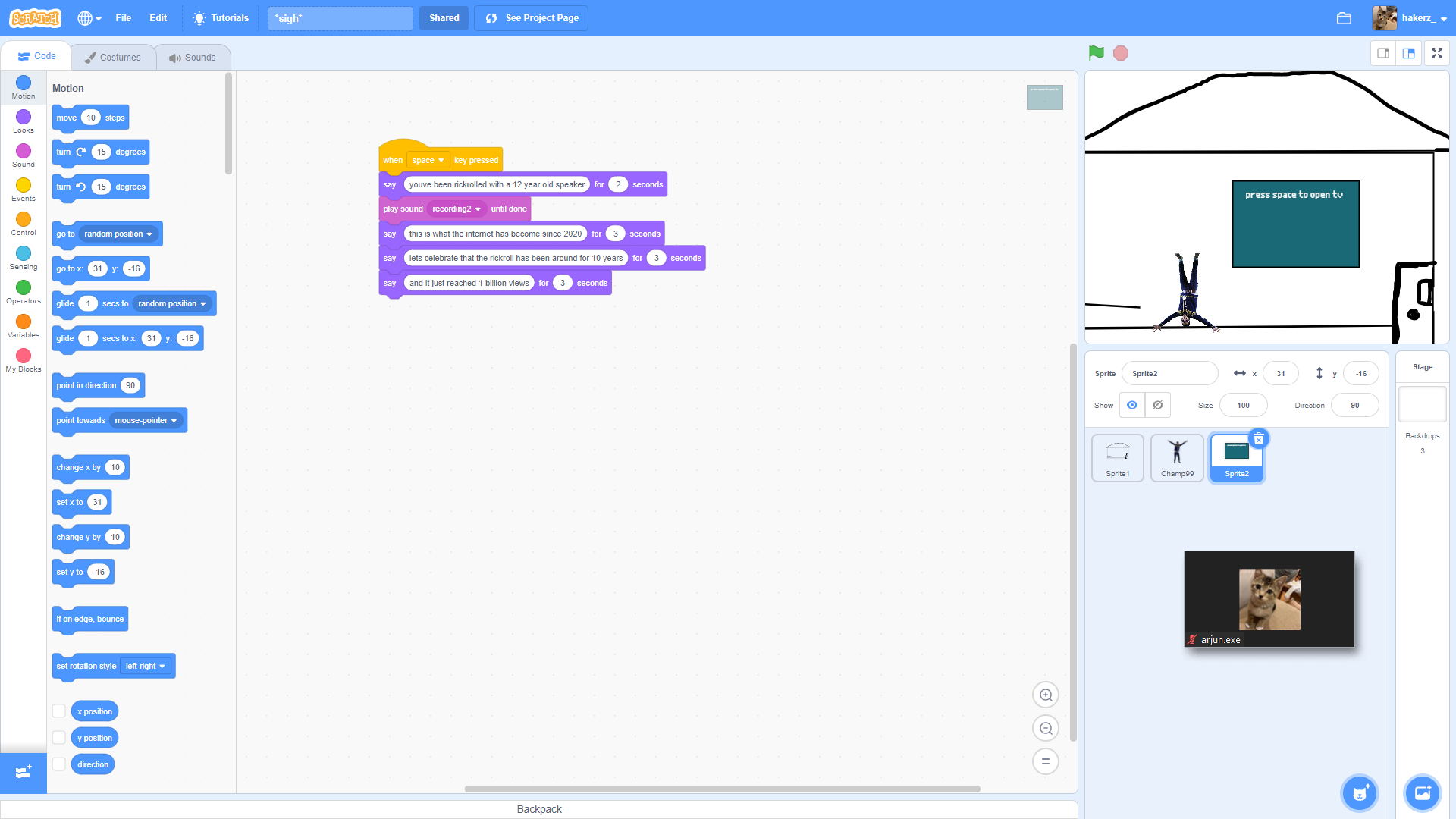Open the File menu
This screenshot has width=1456, height=819.
pos(123,18)
